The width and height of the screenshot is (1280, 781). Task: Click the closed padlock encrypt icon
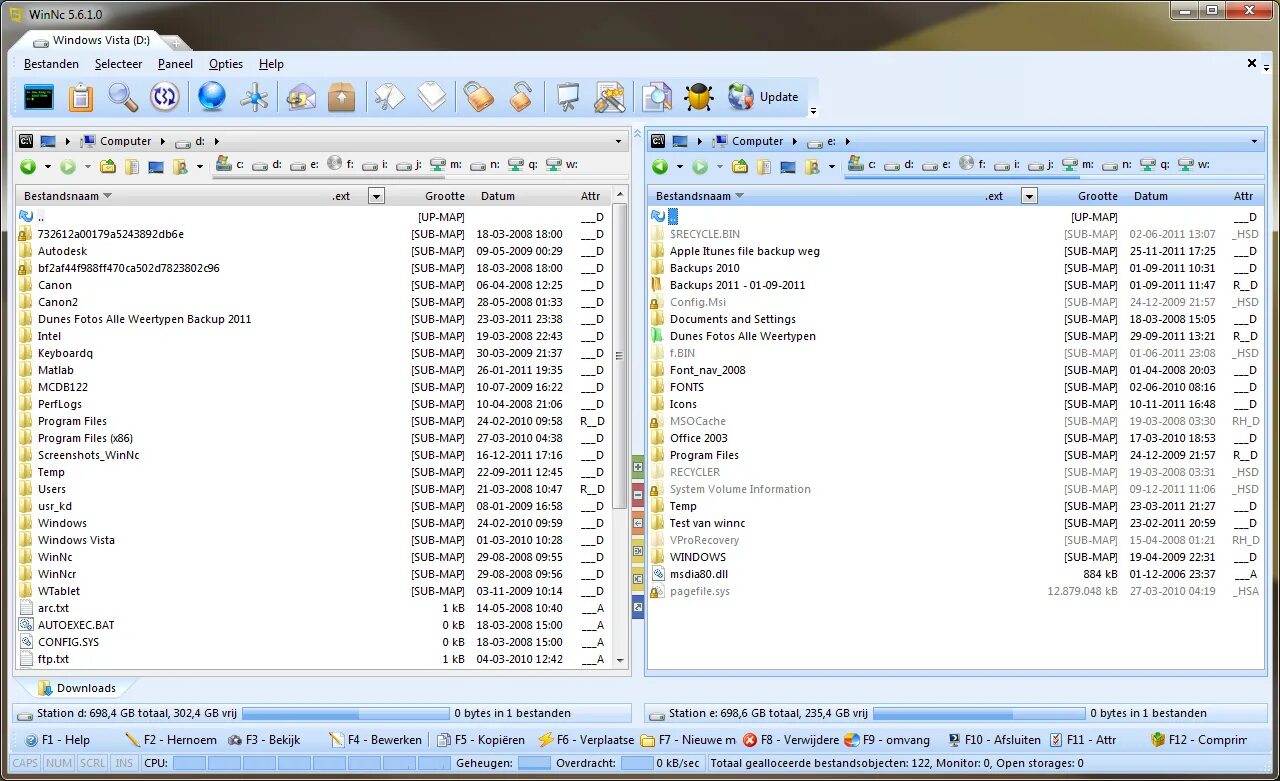(x=479, y=97)
